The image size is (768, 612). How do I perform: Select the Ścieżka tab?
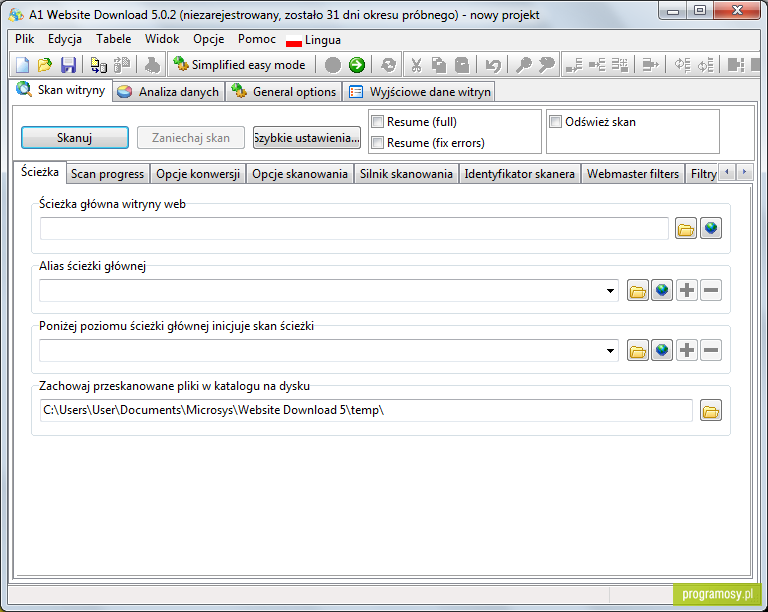point(40,172)
